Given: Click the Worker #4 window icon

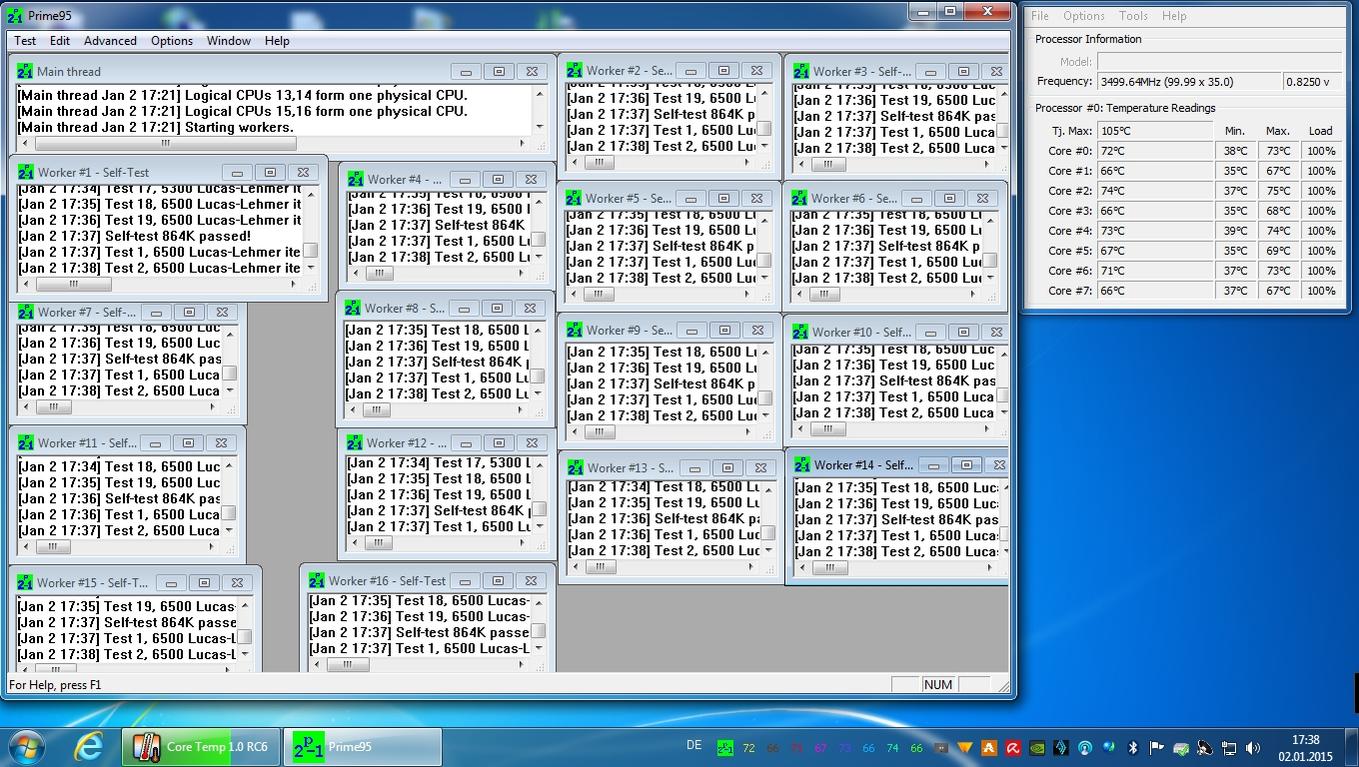Looking at the screenshot, I should coord(355,179).
